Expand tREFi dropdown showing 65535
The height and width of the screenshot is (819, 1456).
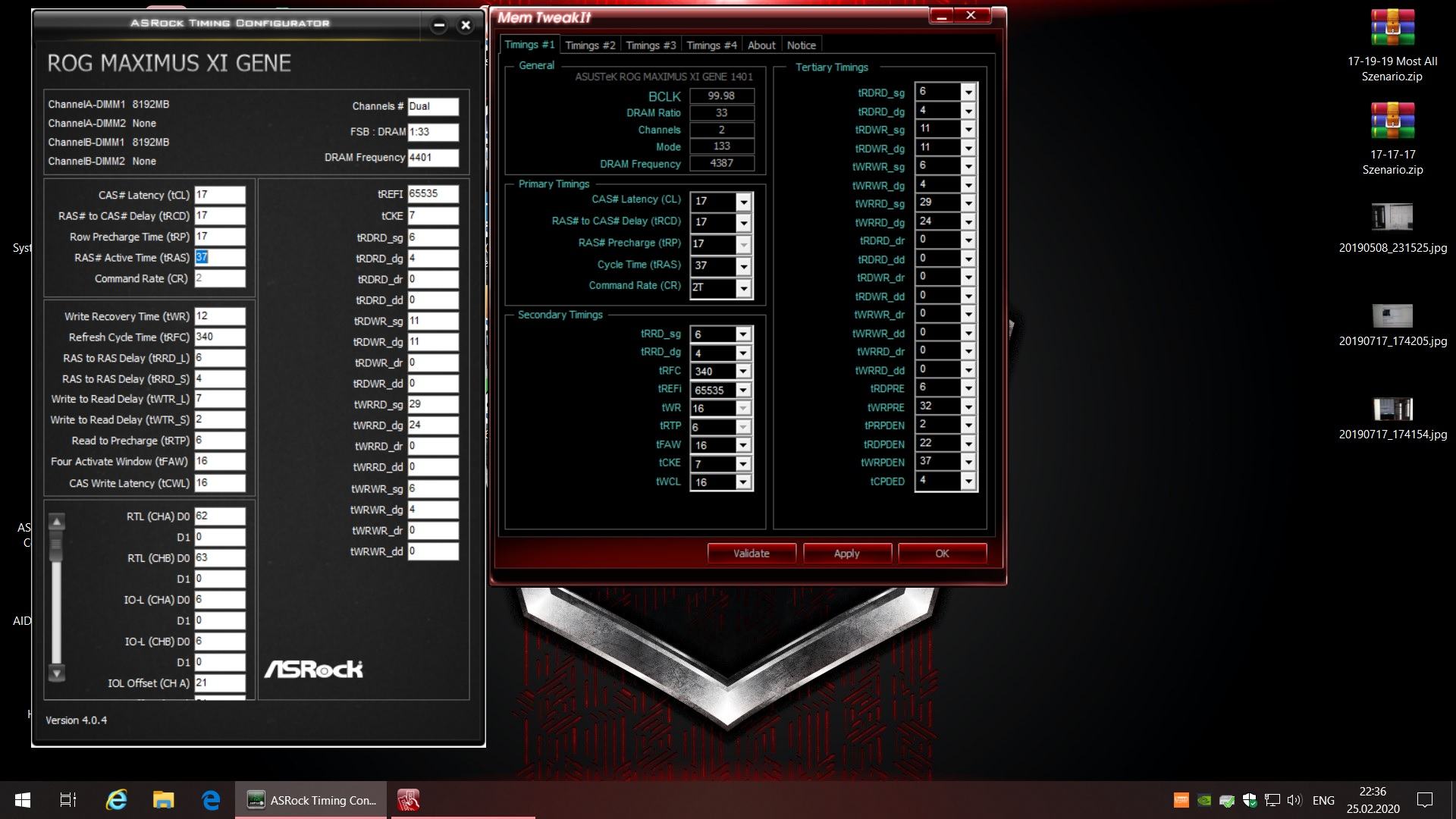click(743, 391)
